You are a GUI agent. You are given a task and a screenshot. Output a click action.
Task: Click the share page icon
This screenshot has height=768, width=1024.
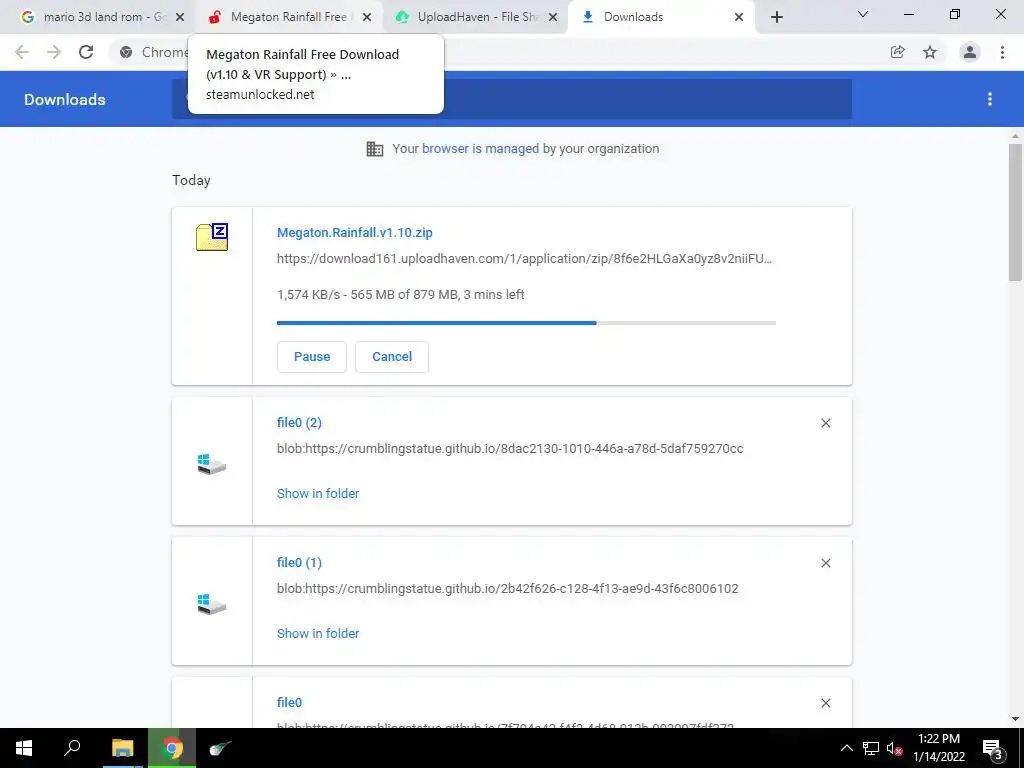tap(898, 52)
